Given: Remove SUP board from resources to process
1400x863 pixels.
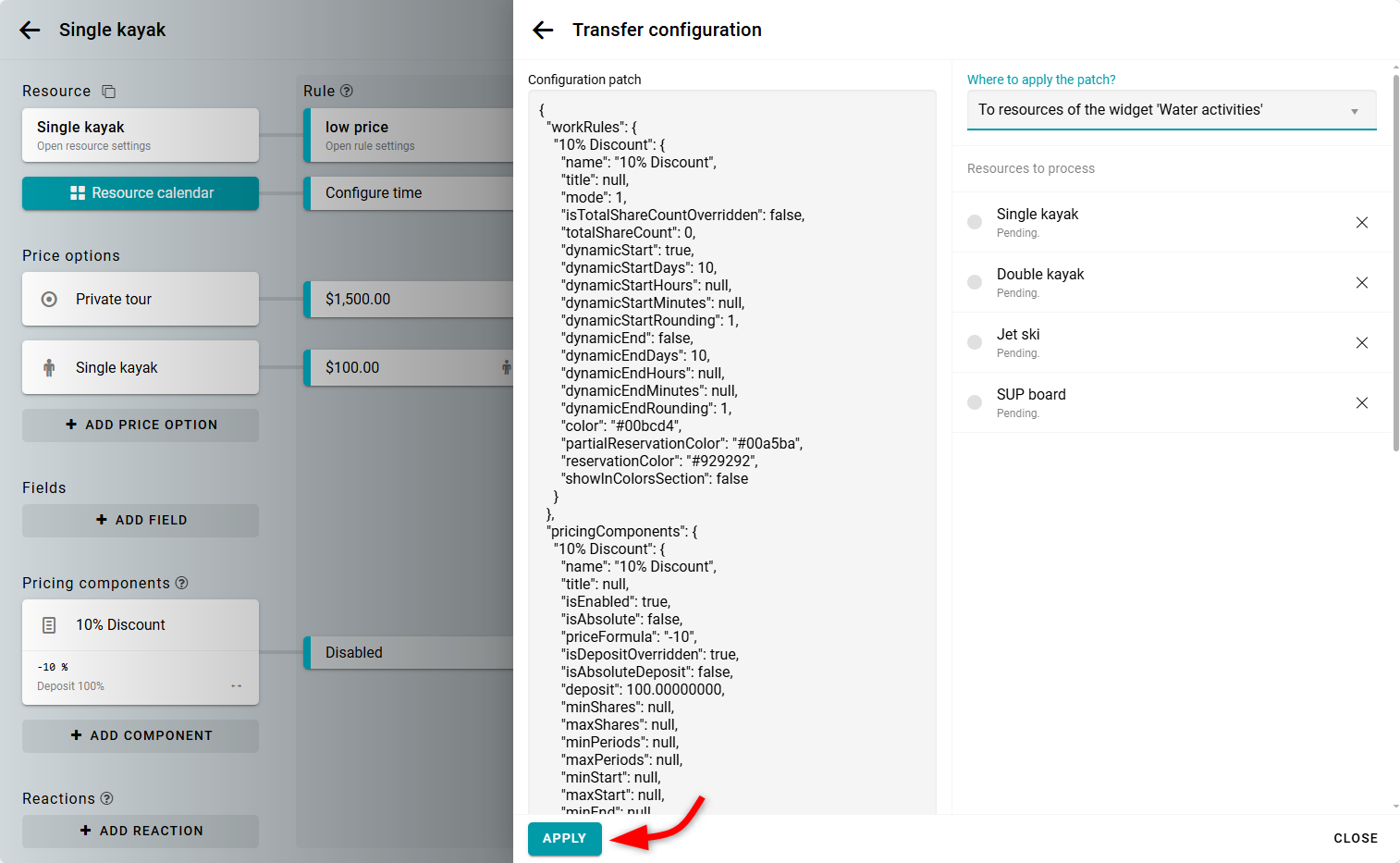Looking at the screenshot, I should (1361, 402).
